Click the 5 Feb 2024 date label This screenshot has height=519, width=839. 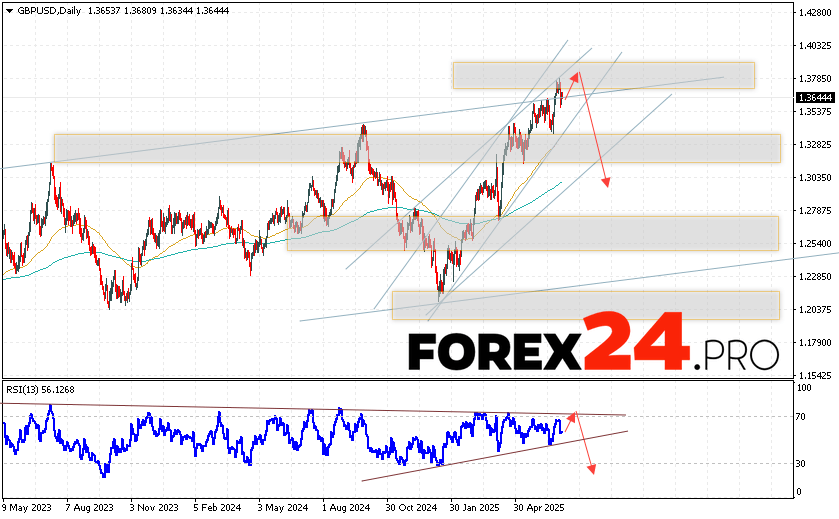(218, 507)
